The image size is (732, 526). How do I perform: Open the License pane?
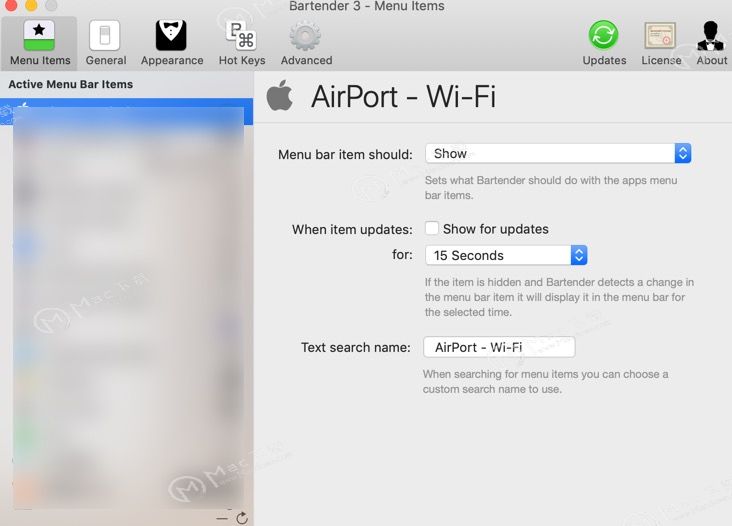point(661,43)
